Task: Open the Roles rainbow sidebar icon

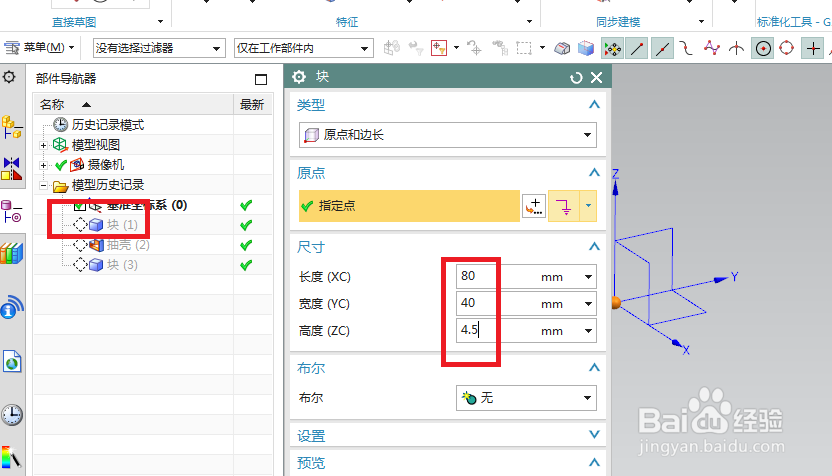Action: pyautogui.click(x=11, y=457)
